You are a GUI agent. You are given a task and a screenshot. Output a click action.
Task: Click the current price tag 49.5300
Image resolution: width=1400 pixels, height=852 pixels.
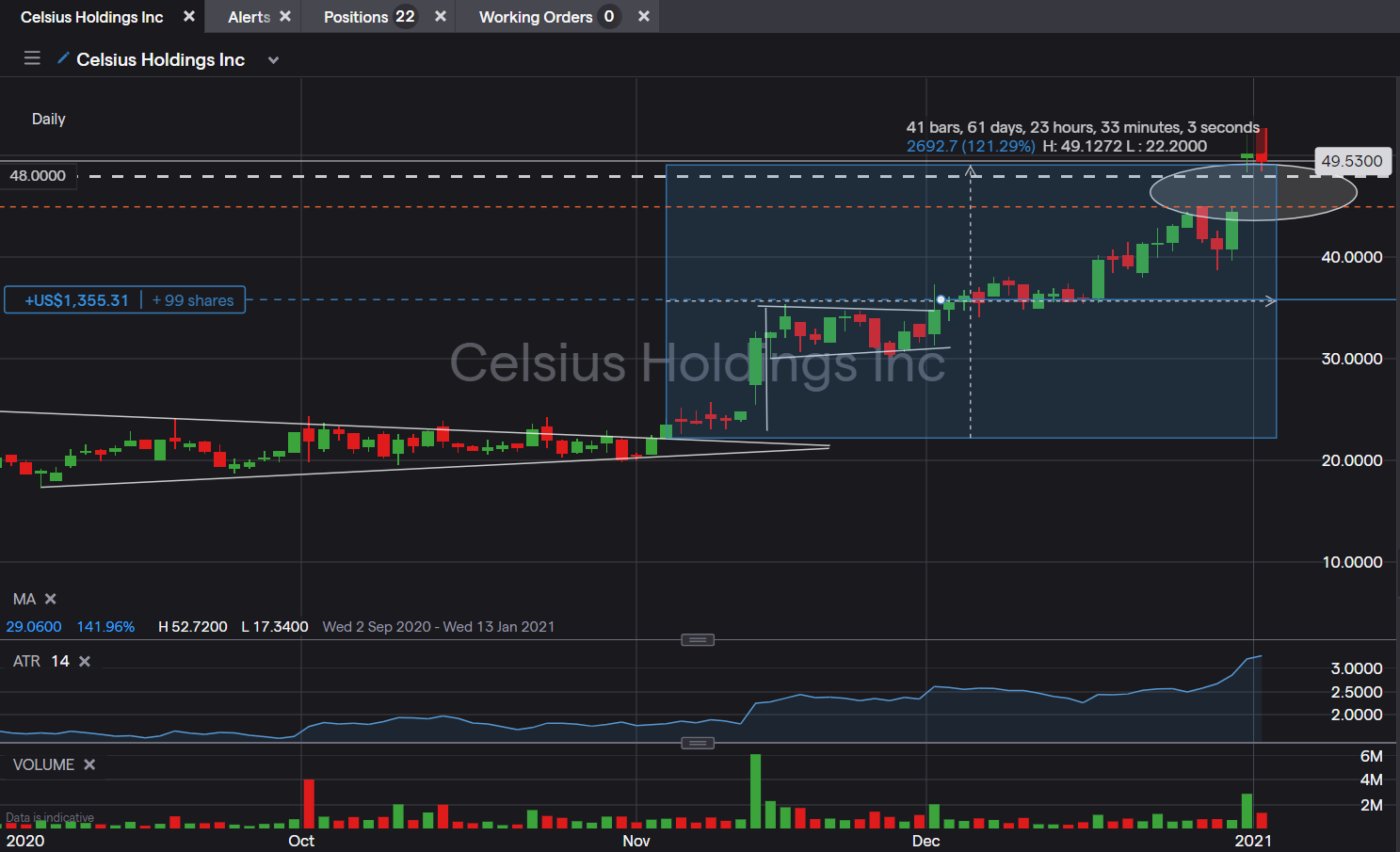pyautogui.click(x=1351, y=161)
